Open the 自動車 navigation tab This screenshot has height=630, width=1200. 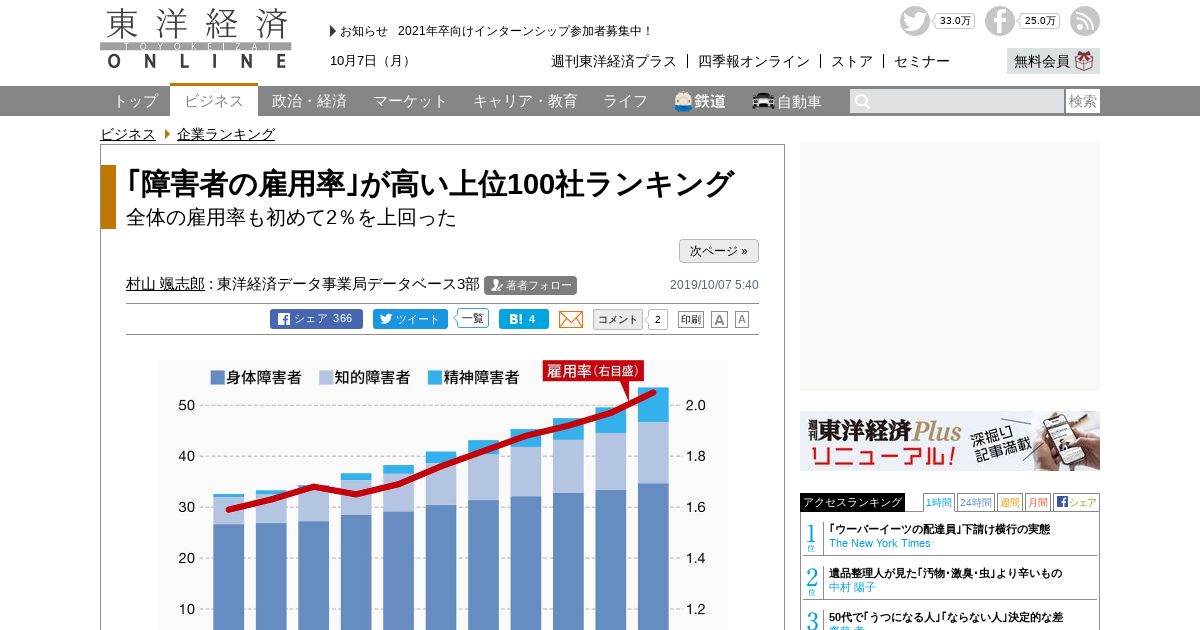[x=787, y=101]
